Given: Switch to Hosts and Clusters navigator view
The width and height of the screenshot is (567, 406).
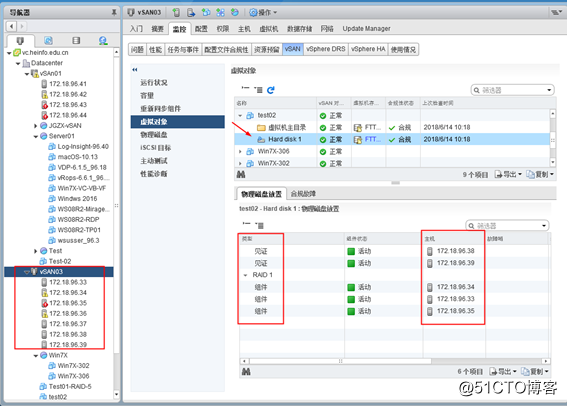Looking at the screenshot, I should coord(20,40).
